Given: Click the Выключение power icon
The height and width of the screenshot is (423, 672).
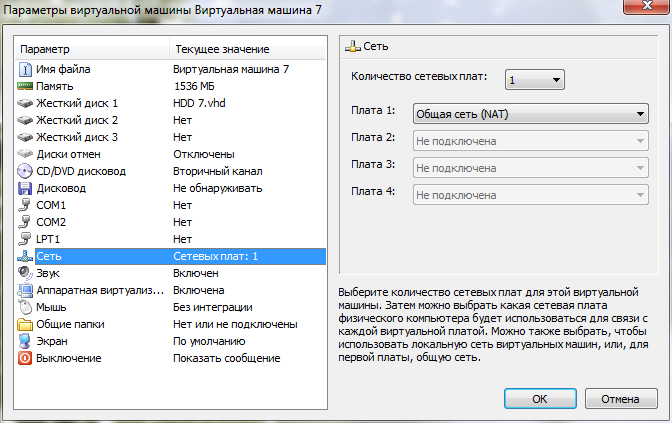Looking at the screenshot, I should pyautogui.click(x=25, y=358).
